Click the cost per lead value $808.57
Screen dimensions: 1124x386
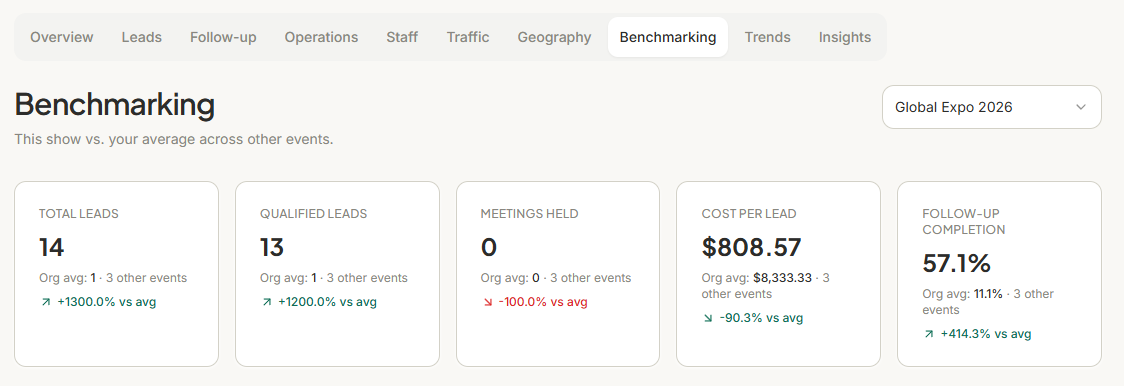[751, 248]
